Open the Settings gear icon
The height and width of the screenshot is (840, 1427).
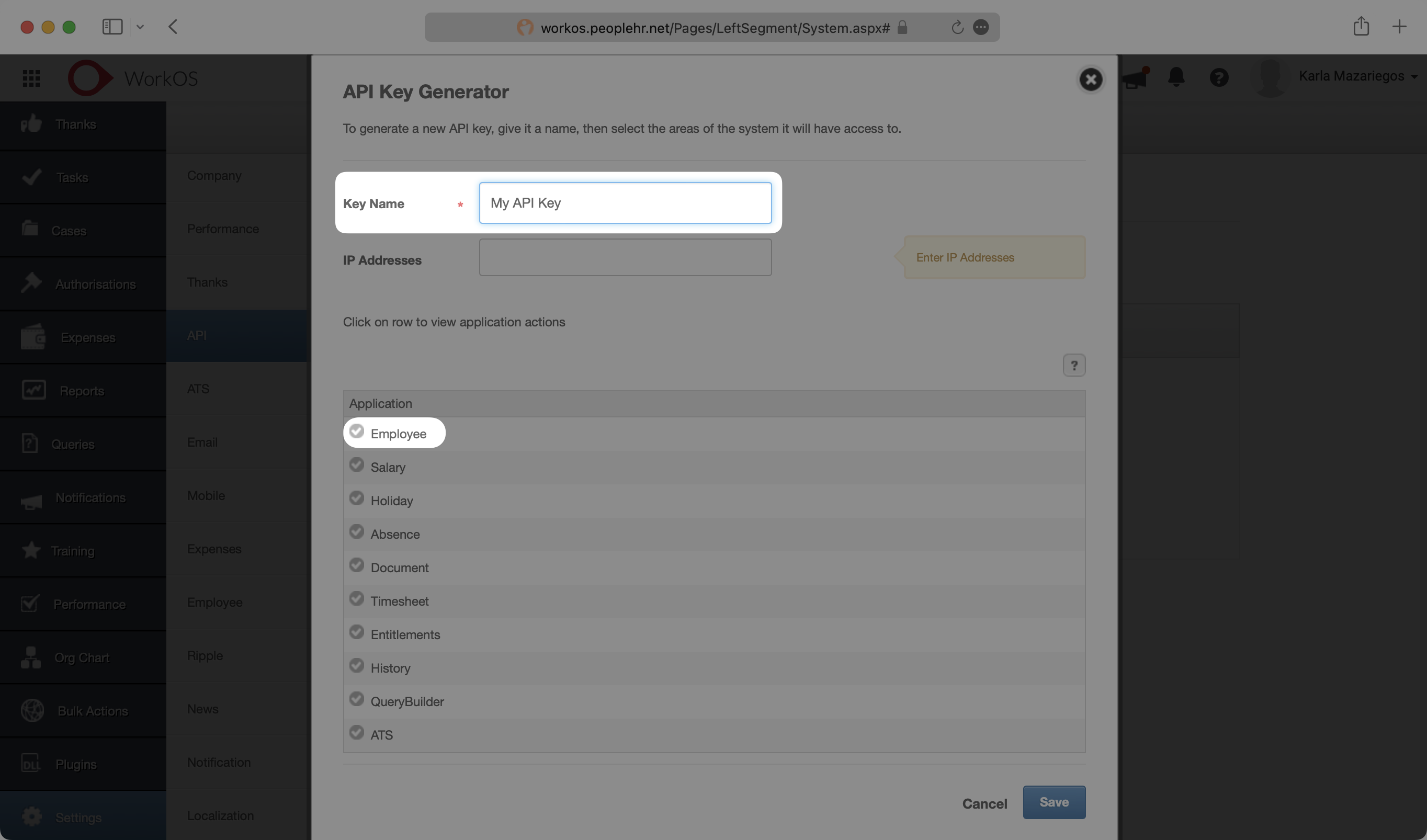[32, 817]
